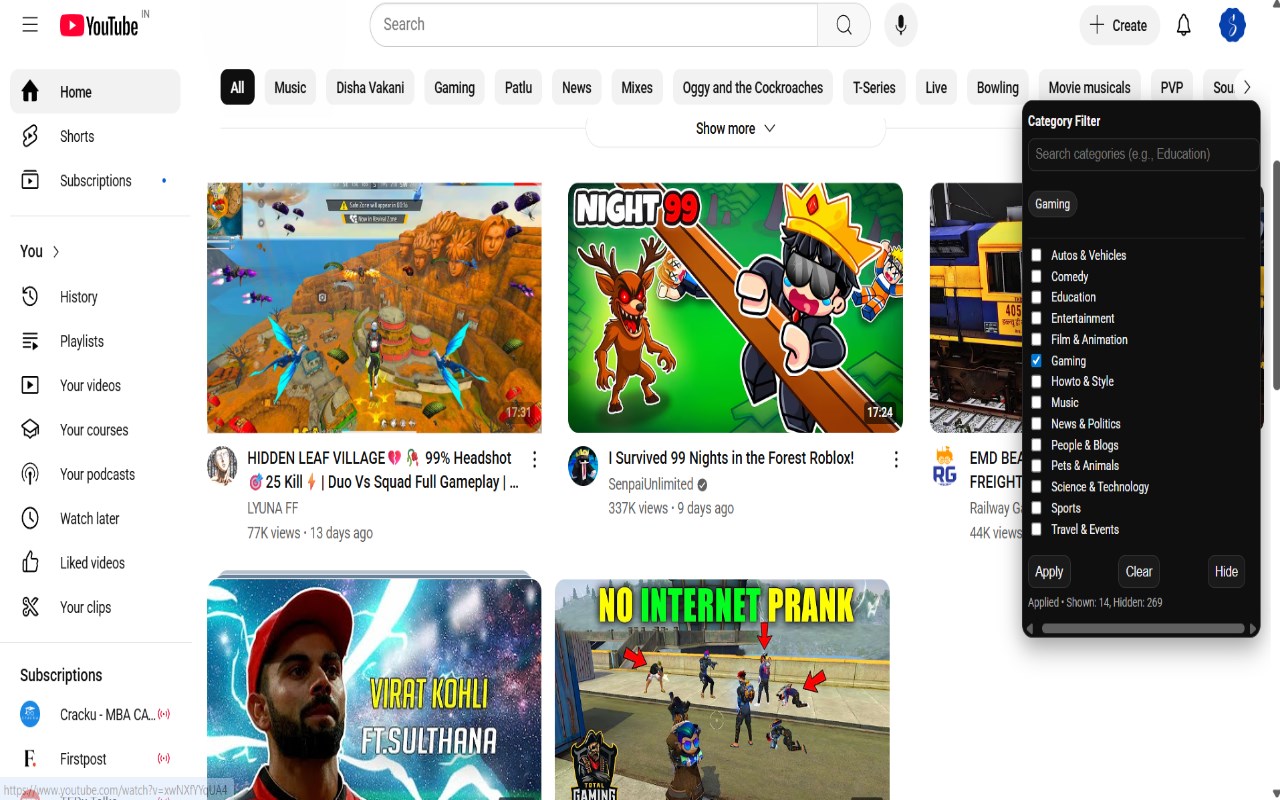The width and height of the screenshot is (1280, 800).
Task: Open LYUNA FF channel avatar
Action: point(222,466)
